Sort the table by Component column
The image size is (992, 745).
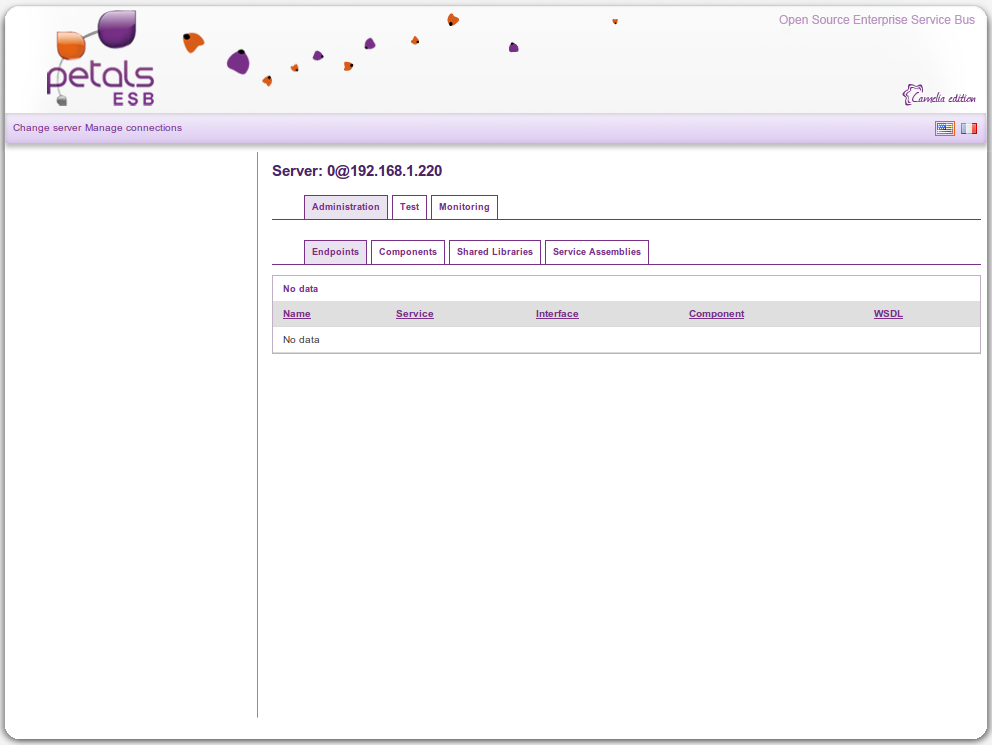pos(716,314)
